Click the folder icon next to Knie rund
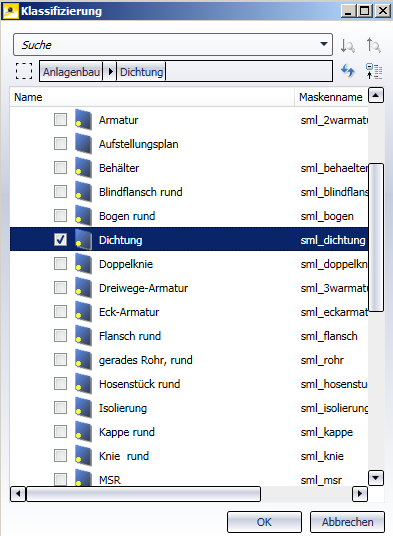 (x=84, y=456)
